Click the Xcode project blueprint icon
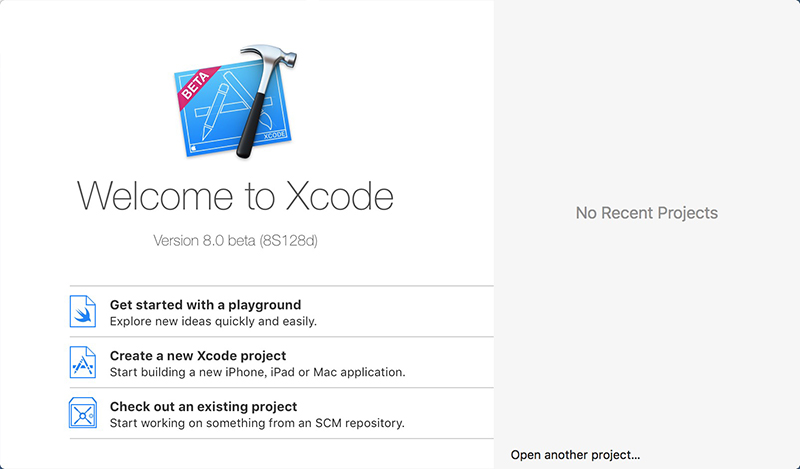800x469 pixels. tap(83, 363)
